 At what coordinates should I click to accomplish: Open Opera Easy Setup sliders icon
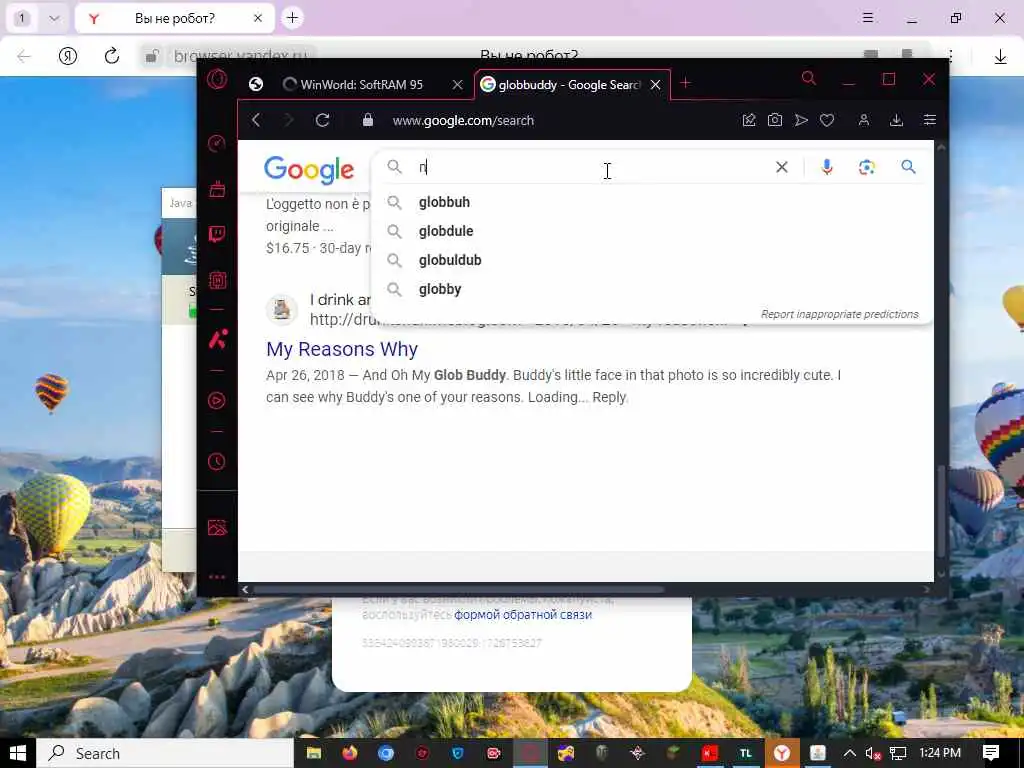[x=929, y=120]
